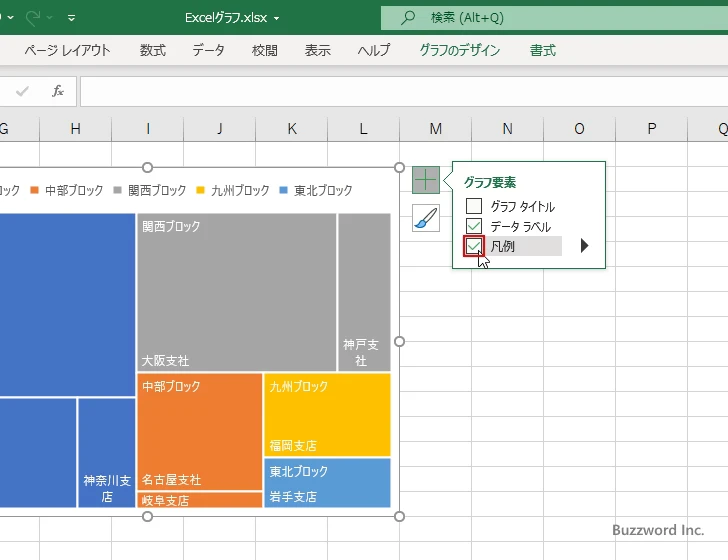Select column M header

[x=436, y=129]
